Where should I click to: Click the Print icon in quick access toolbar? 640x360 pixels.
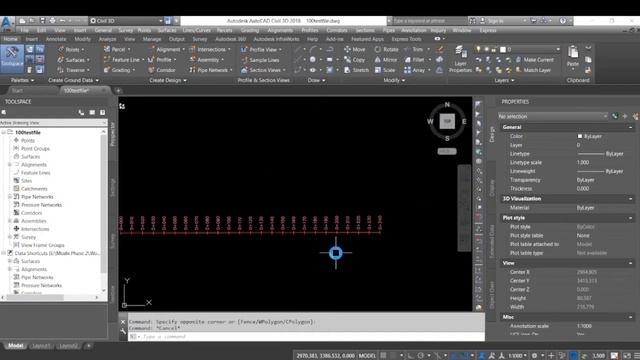pyautogui.click(x=52, y=20)
